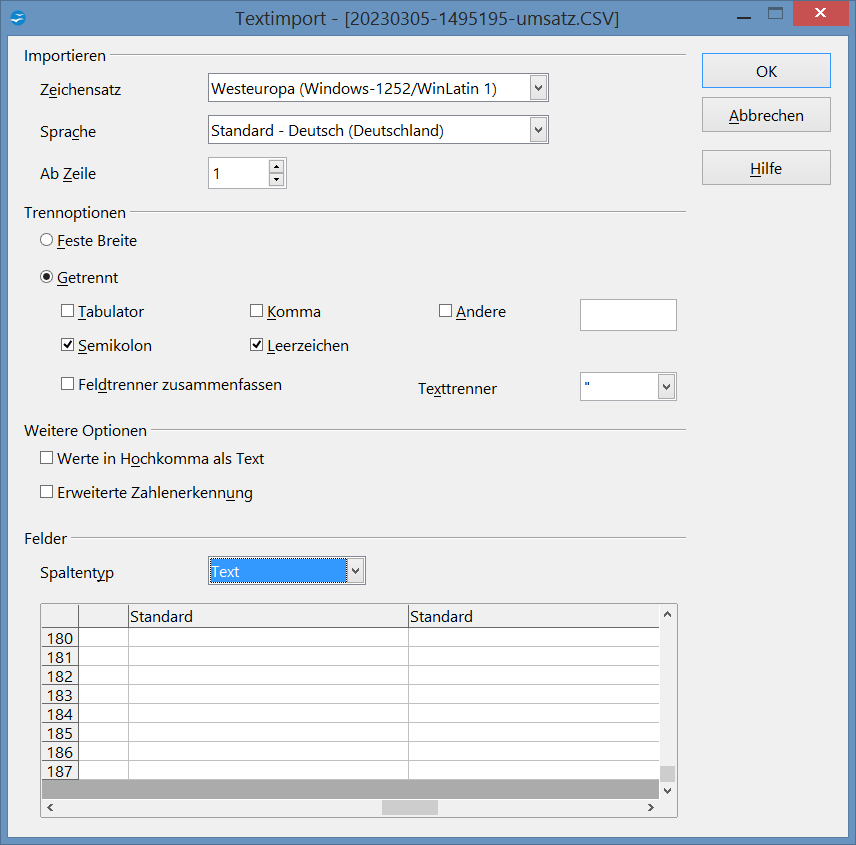Image resolution: width=856 pixels, height=845 pixels.
Task: Click the preview scroll down arrow
Action: coord(667,790)
